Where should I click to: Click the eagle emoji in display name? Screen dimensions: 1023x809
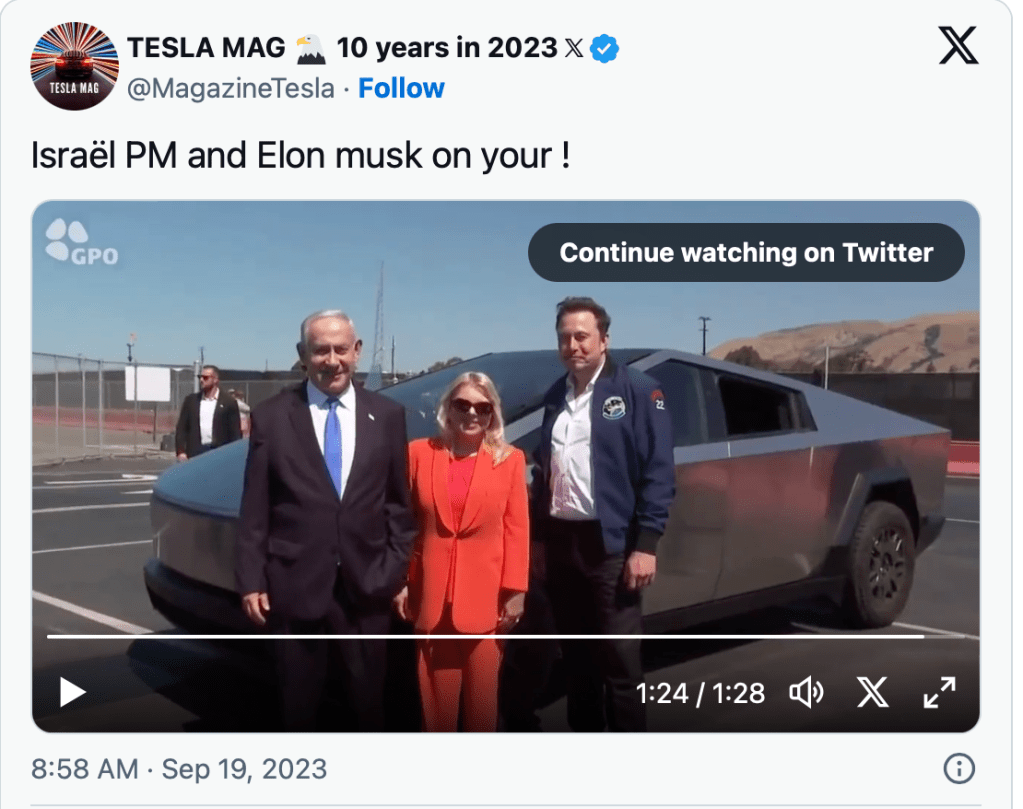(x=311, y=47)
